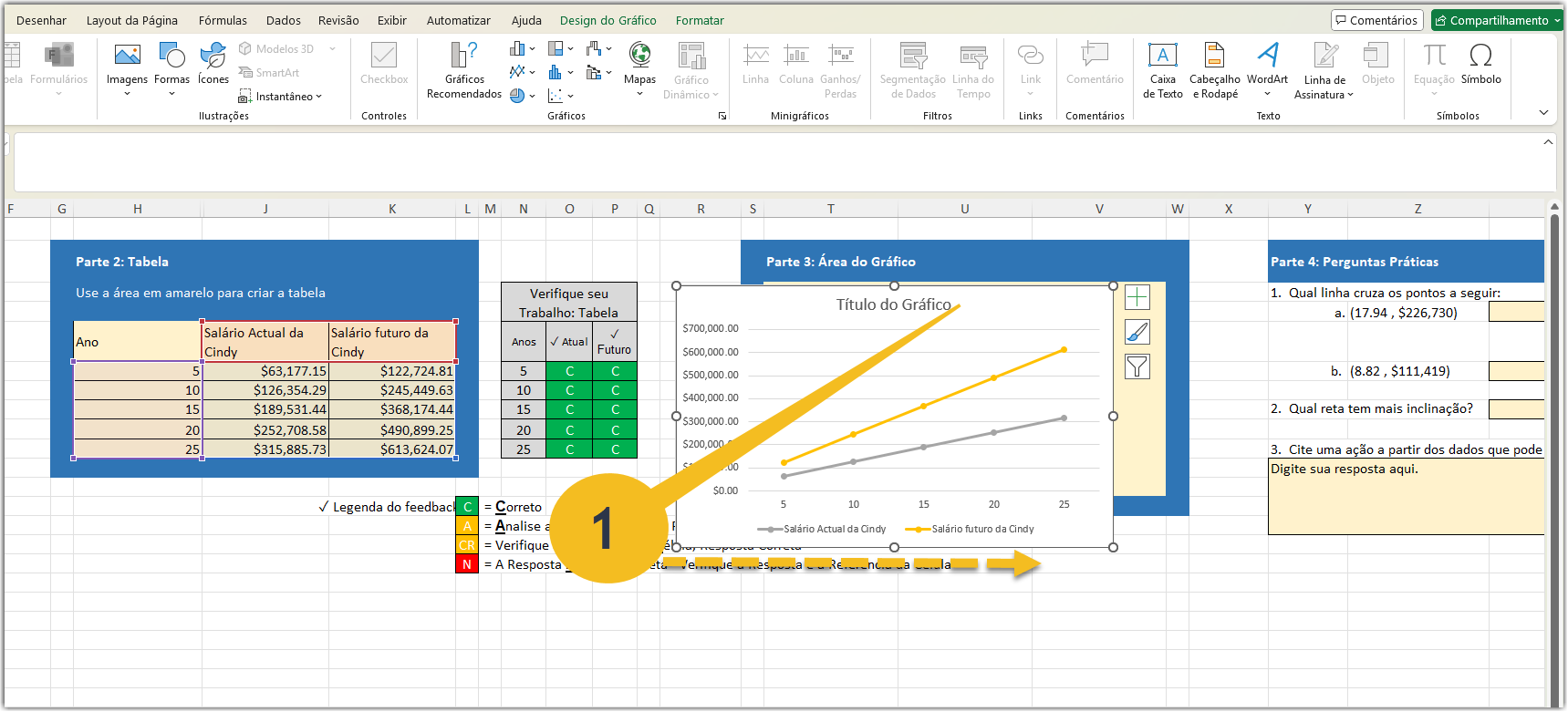Viewport: 1568px width, 712px height.
Task: Select the Salário futuro da Cindy legend entry
Action: pos(970,529)
